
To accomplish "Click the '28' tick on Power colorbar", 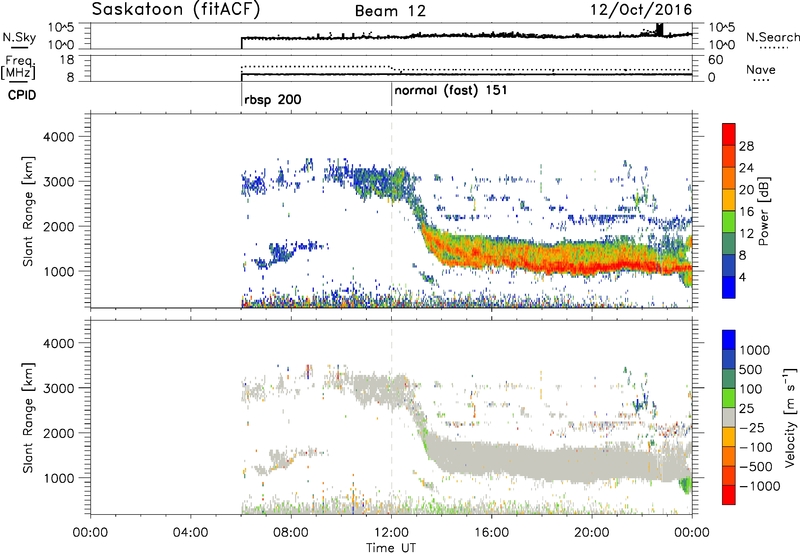I will click(x=746, y=146).
